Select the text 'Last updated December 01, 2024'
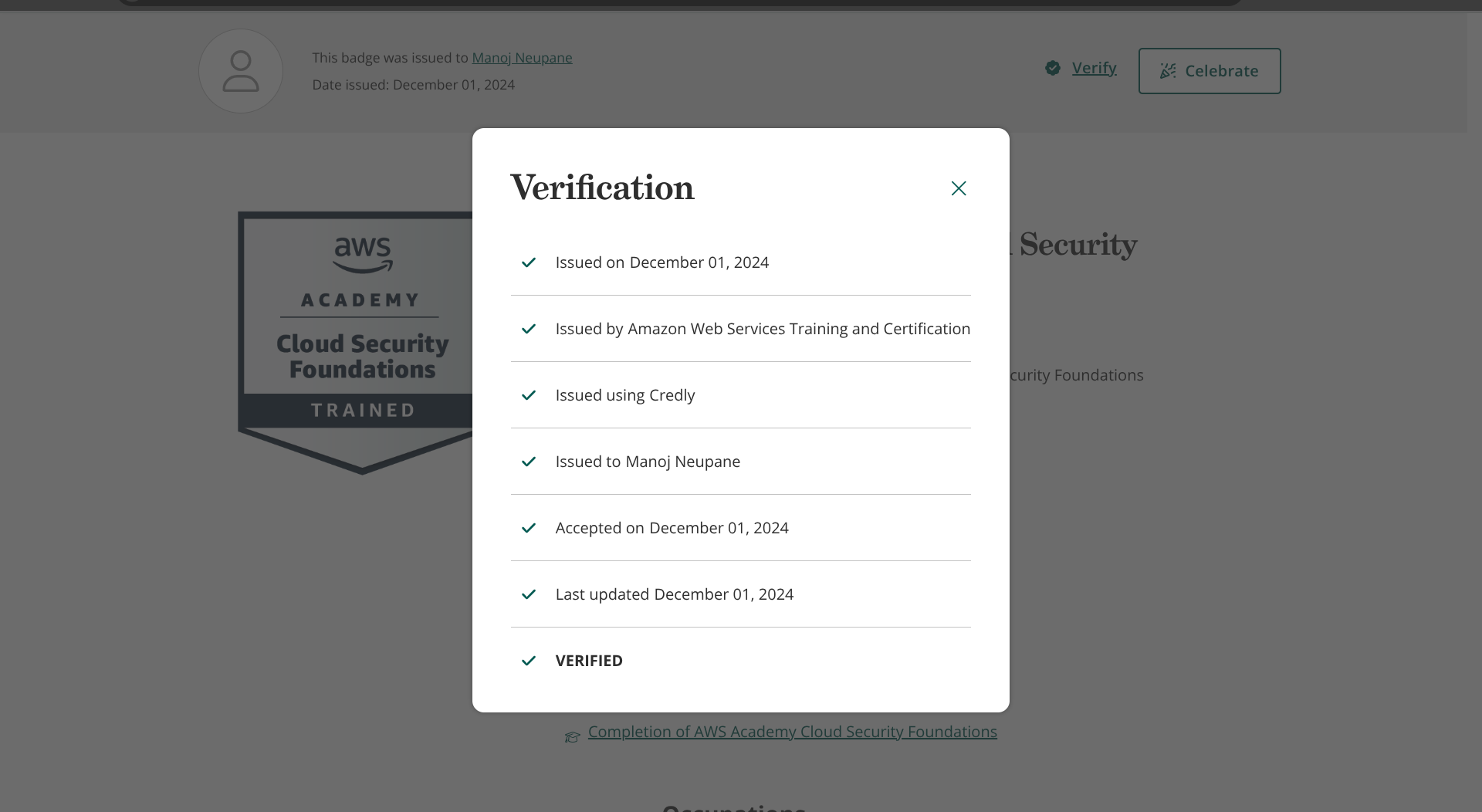 pyautogui.click(x=675, y=594)
